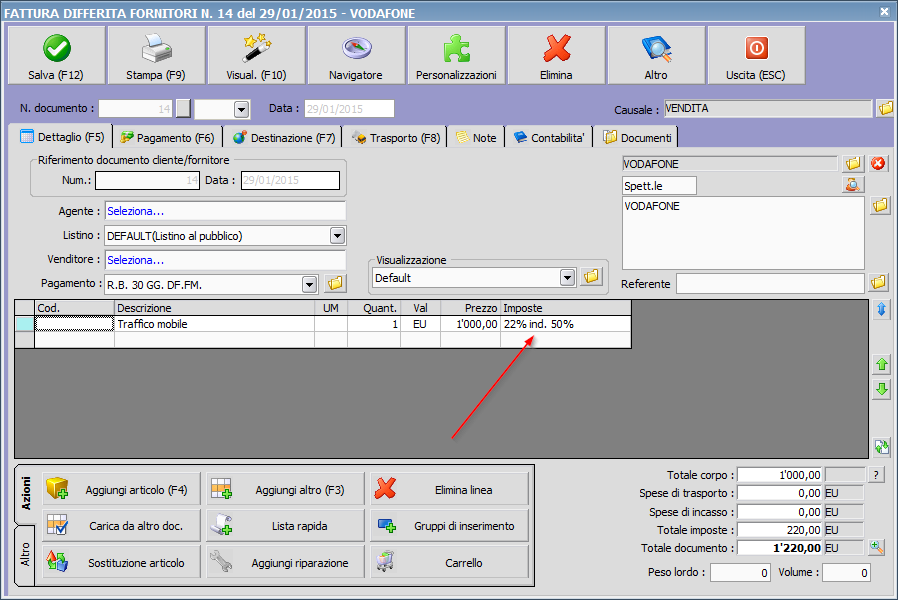Viewport: 898px width, 600px height.
Task: Click the N. documento number field
Action: [x=136, y=109]
